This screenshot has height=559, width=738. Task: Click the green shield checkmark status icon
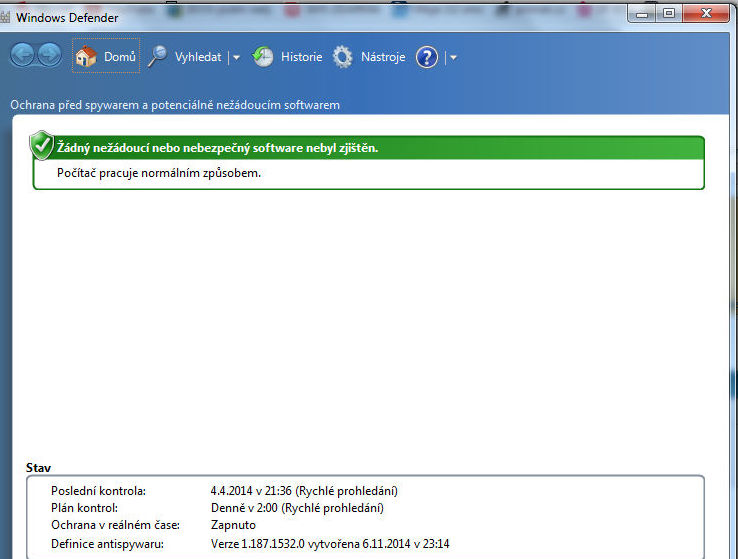[x=41, y=145]
